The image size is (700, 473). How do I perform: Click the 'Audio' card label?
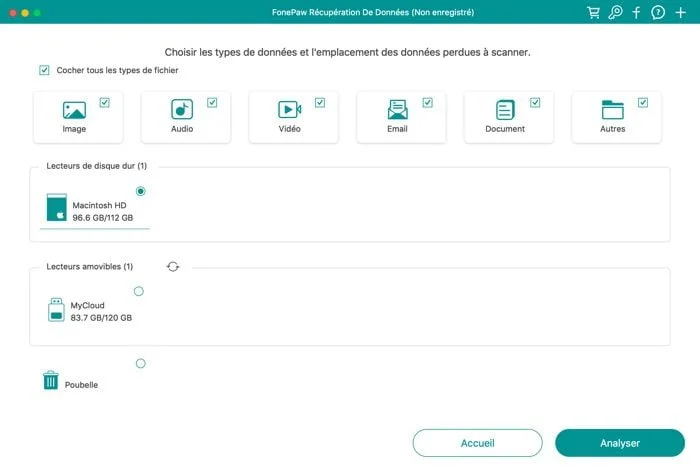pos(182,129)
